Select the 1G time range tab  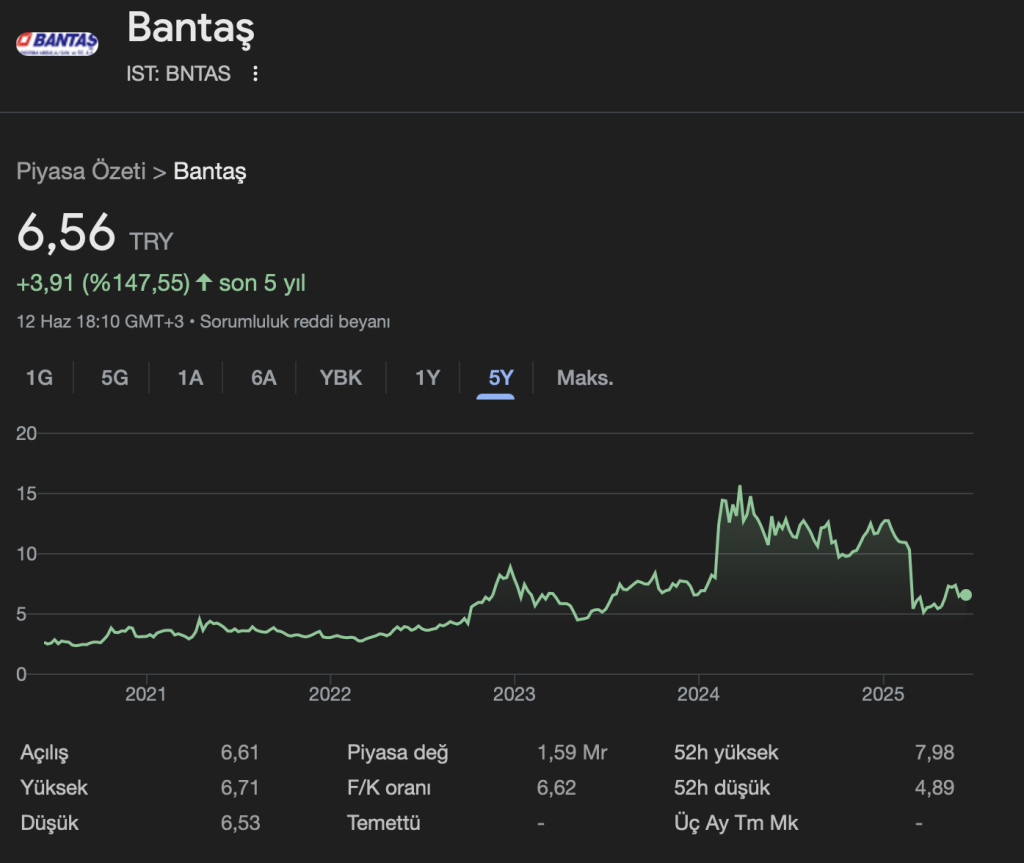[x=39, y=378]
